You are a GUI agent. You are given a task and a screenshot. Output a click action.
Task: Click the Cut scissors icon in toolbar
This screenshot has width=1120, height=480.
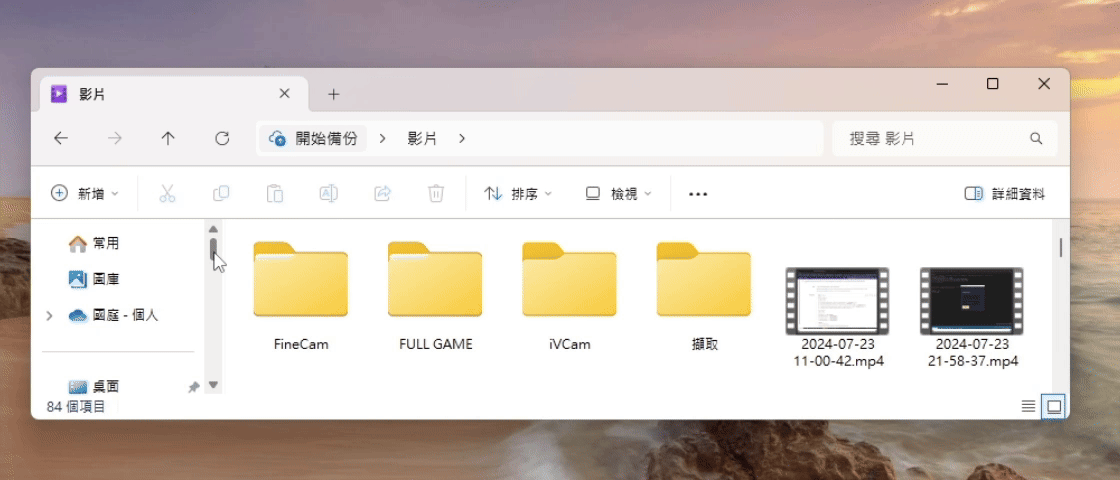tap(167, 194)
